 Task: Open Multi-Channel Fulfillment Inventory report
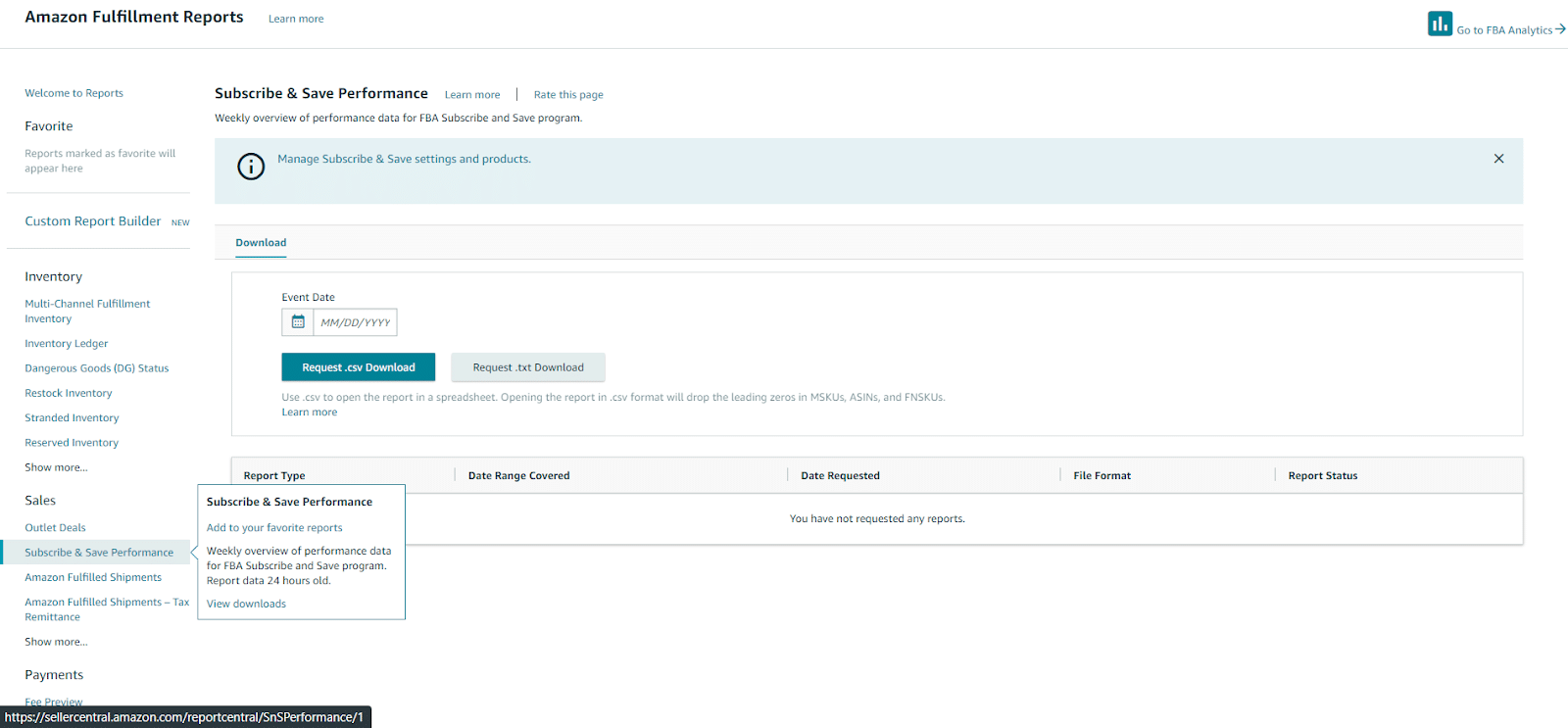(87, 312)
